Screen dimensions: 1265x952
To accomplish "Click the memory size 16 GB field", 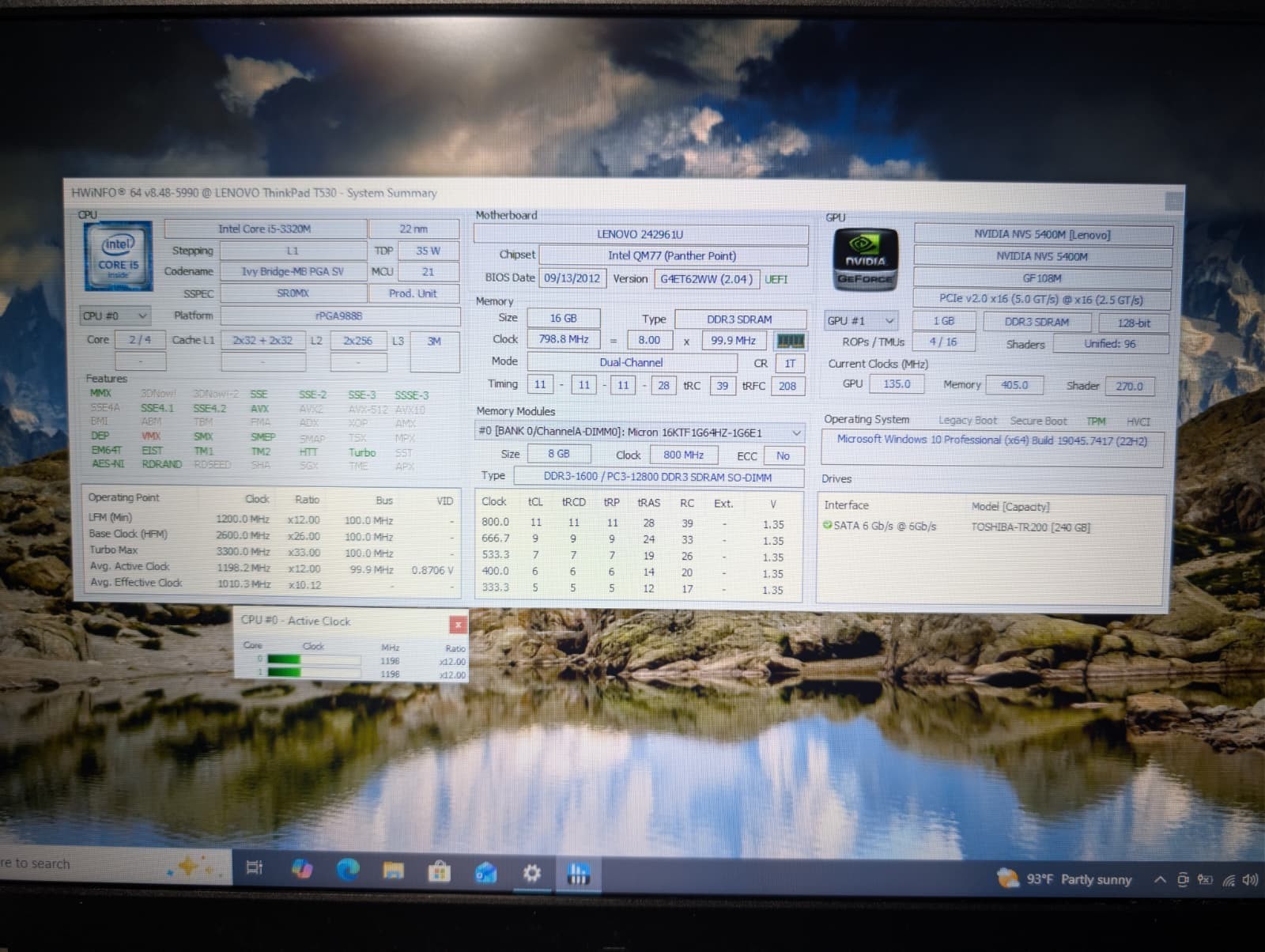I will [x=564, y=318].
